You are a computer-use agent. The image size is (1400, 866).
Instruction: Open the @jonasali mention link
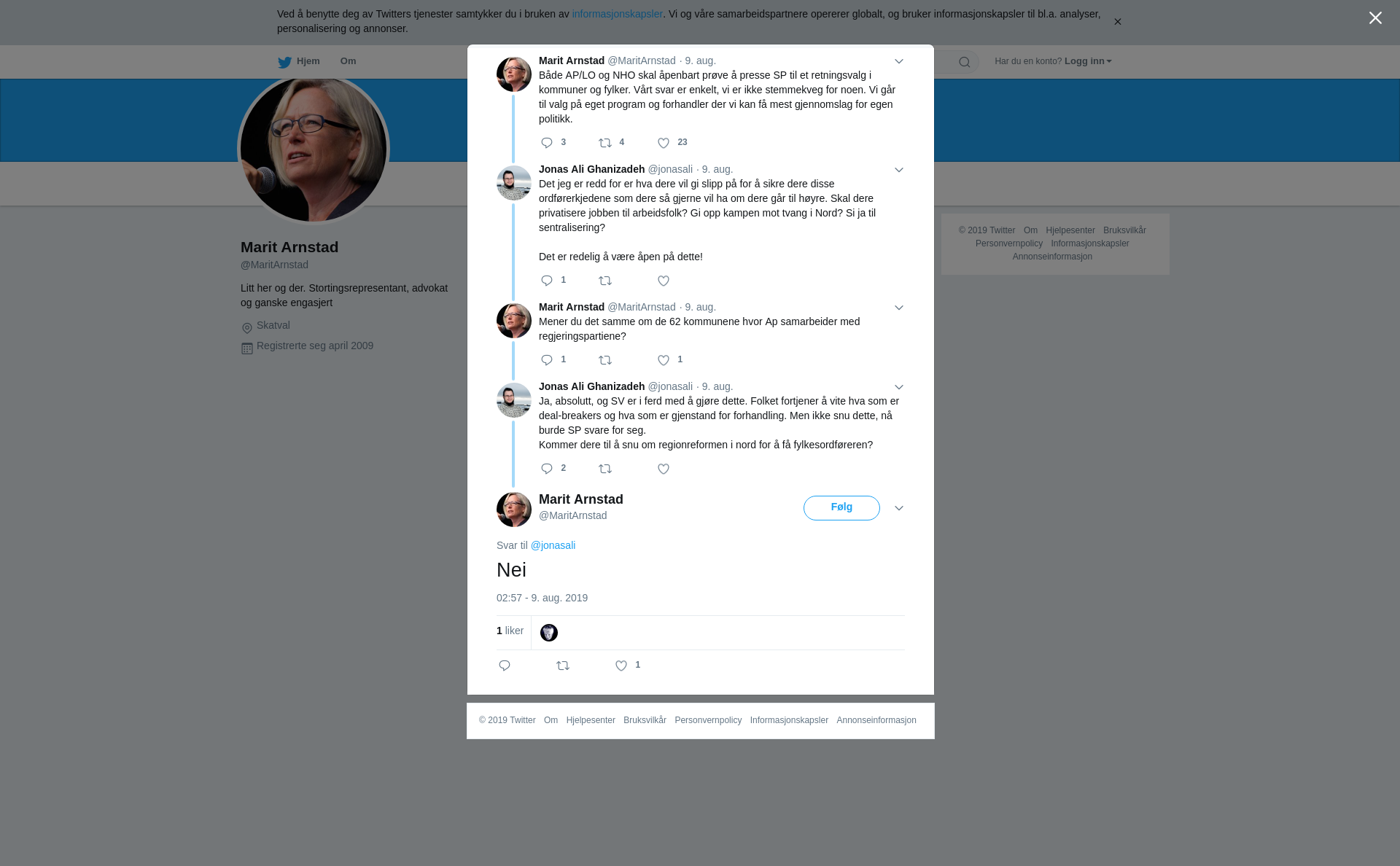[x=553, y=545]
